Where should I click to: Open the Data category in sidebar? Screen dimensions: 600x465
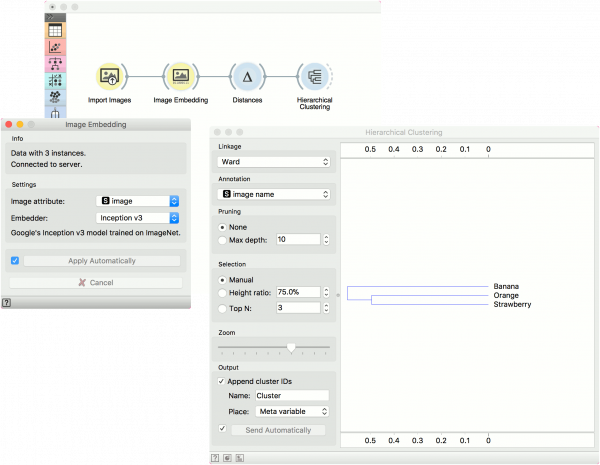[54, 31]
